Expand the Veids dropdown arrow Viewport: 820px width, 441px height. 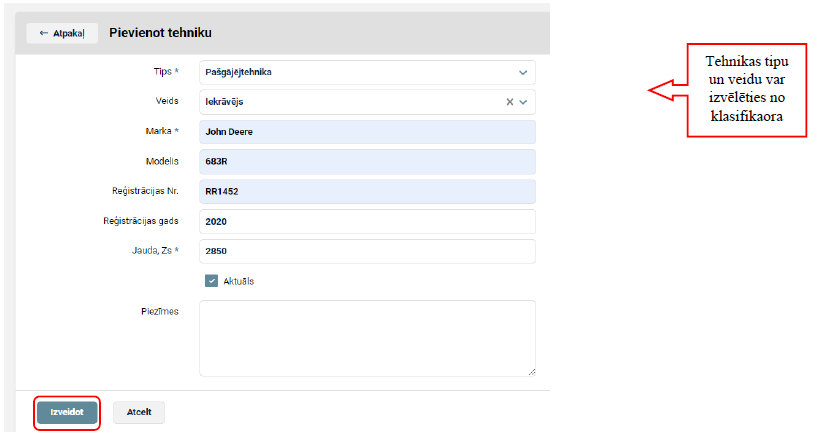[x=523, y=102]
